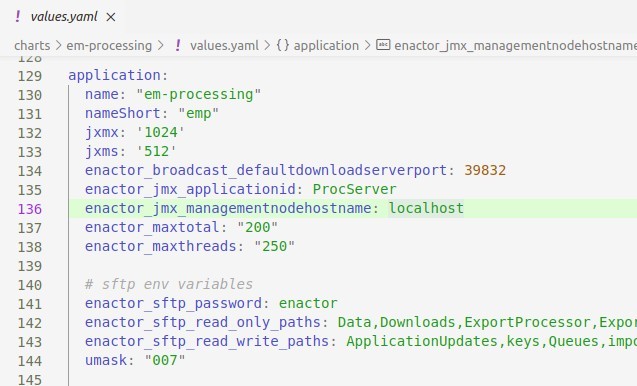
Task: Click enactor_broadcast_defaultdownloadserverport key
Action: [266, 170]
